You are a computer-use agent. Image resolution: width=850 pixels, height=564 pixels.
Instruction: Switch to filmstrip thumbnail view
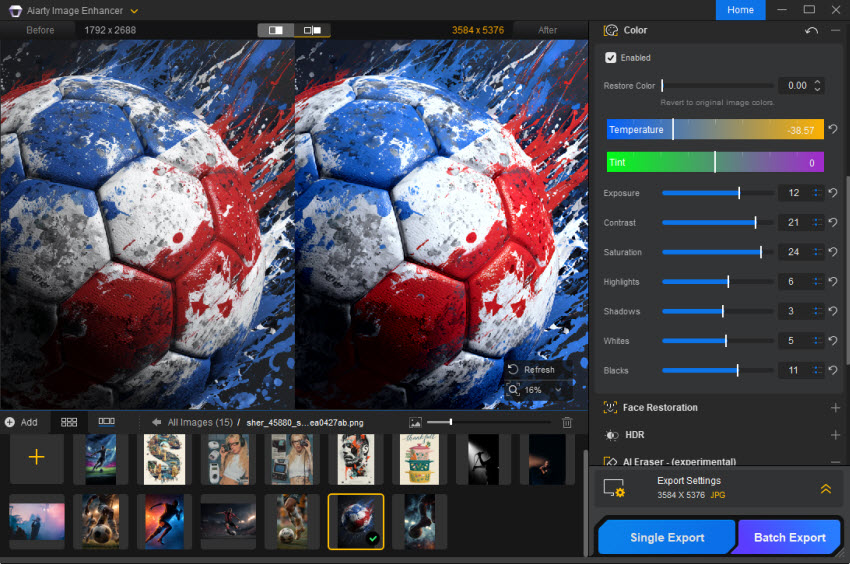106,421
